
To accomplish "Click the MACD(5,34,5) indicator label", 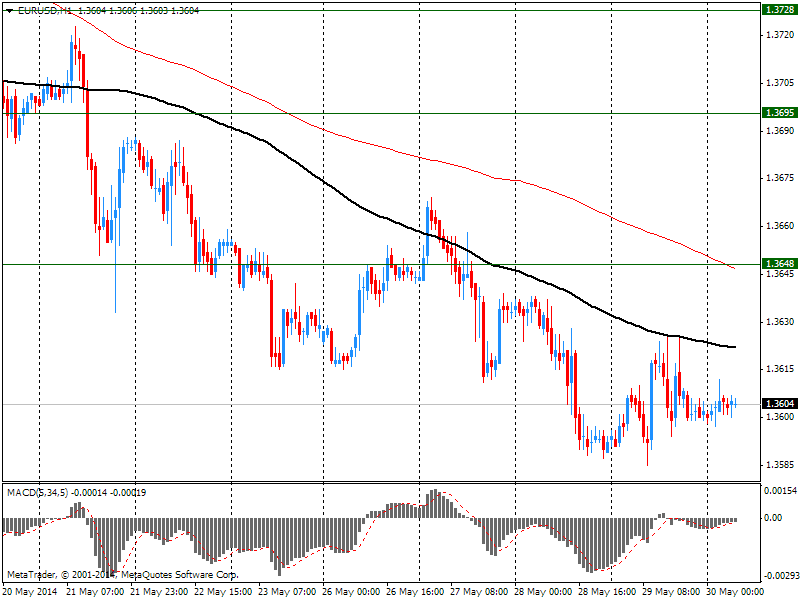I will tap(37, 493).
